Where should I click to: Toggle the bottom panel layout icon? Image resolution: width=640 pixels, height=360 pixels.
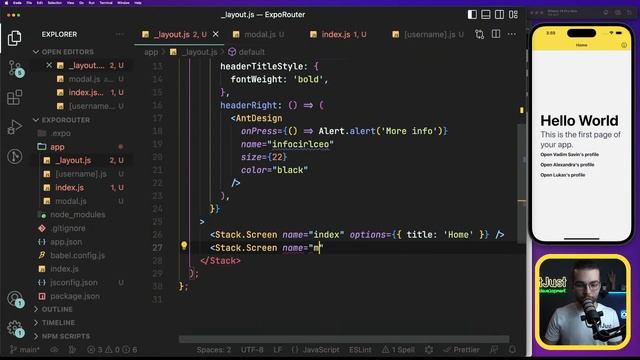(x=486, y=14)
